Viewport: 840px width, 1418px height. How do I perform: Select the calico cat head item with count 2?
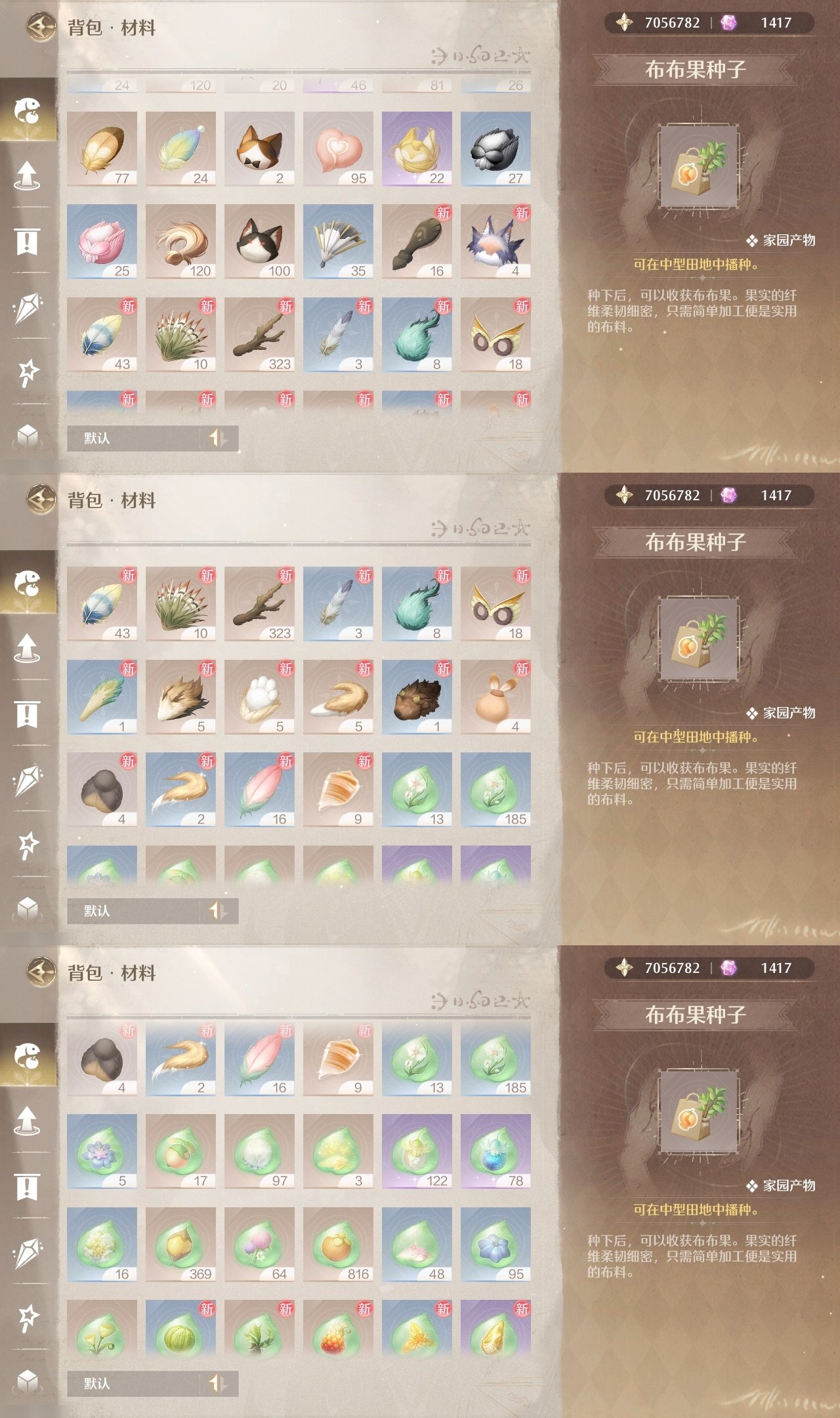coord(259,148)
